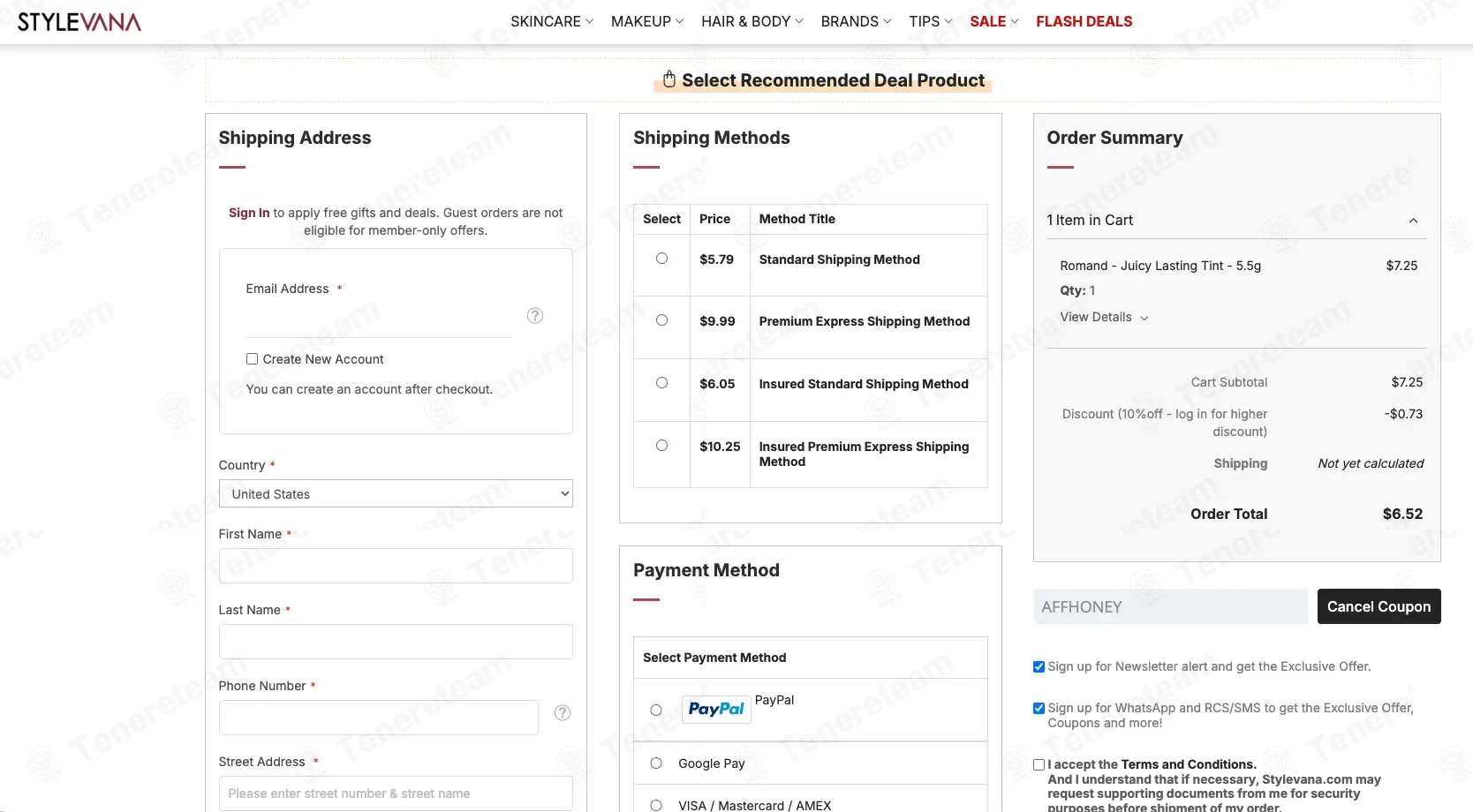Tick the Create New Account checkbox
The width and height of the screenshot is (1473, 812).
[x=252, y=359]
